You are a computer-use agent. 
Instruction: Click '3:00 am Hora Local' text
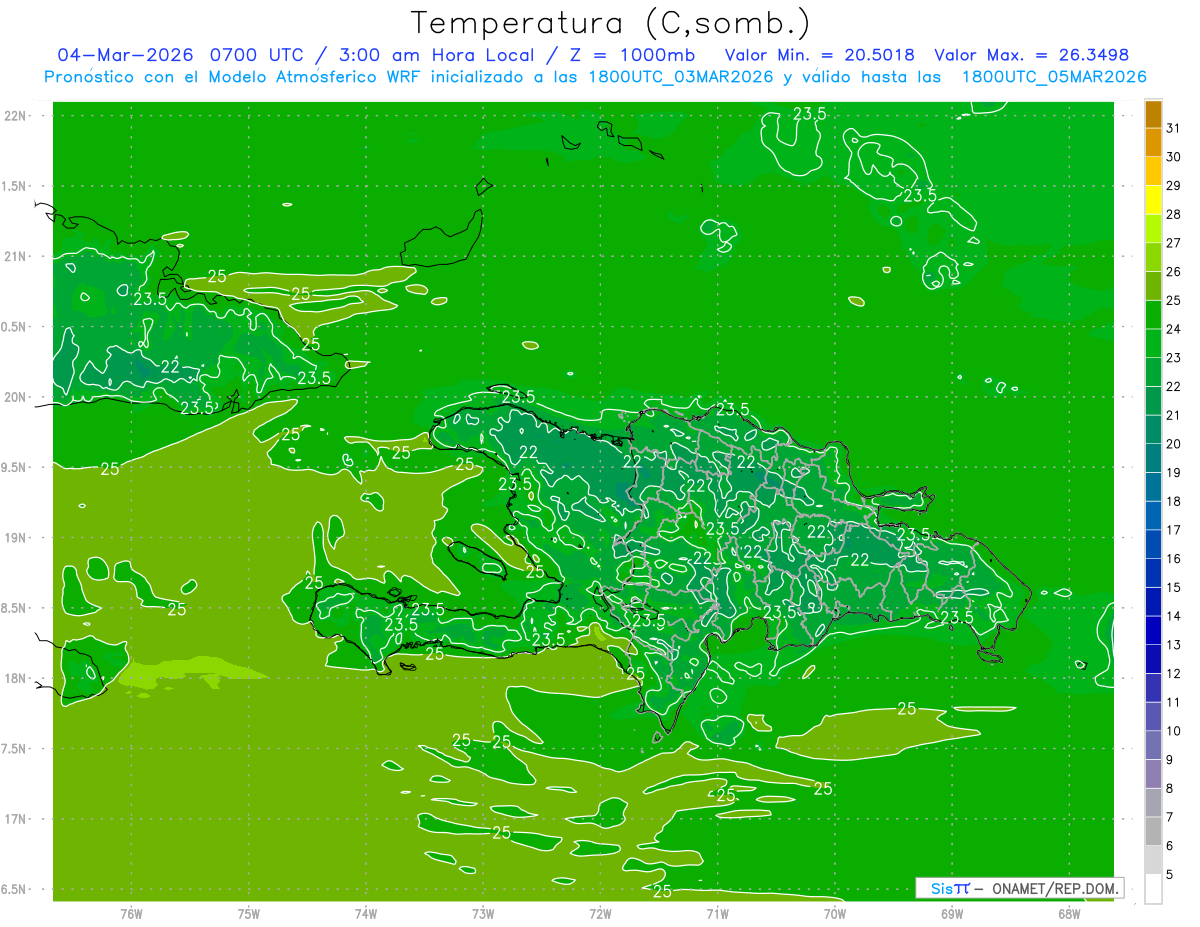434,54
